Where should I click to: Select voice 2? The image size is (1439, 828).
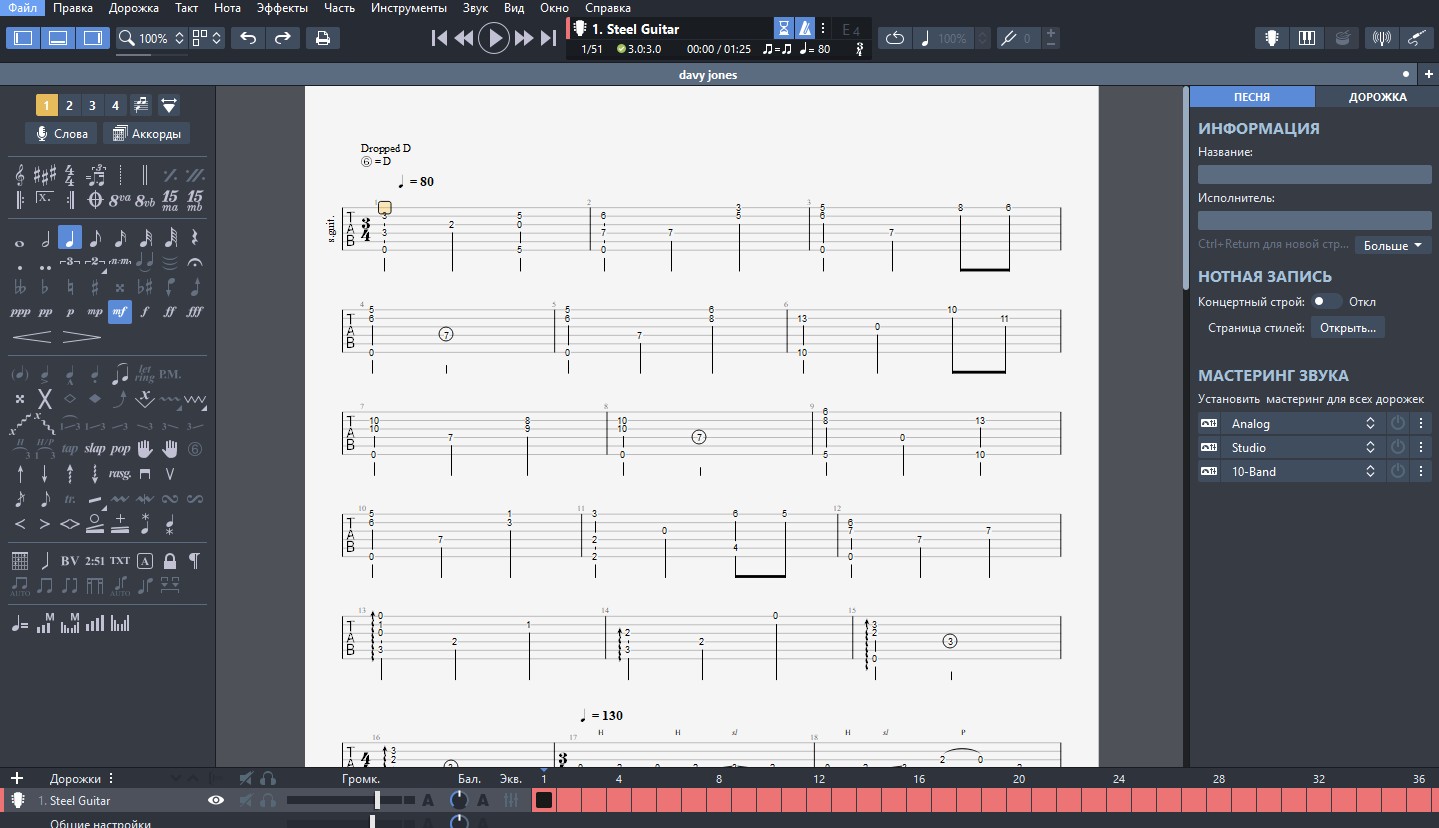[x=69, y=105]
